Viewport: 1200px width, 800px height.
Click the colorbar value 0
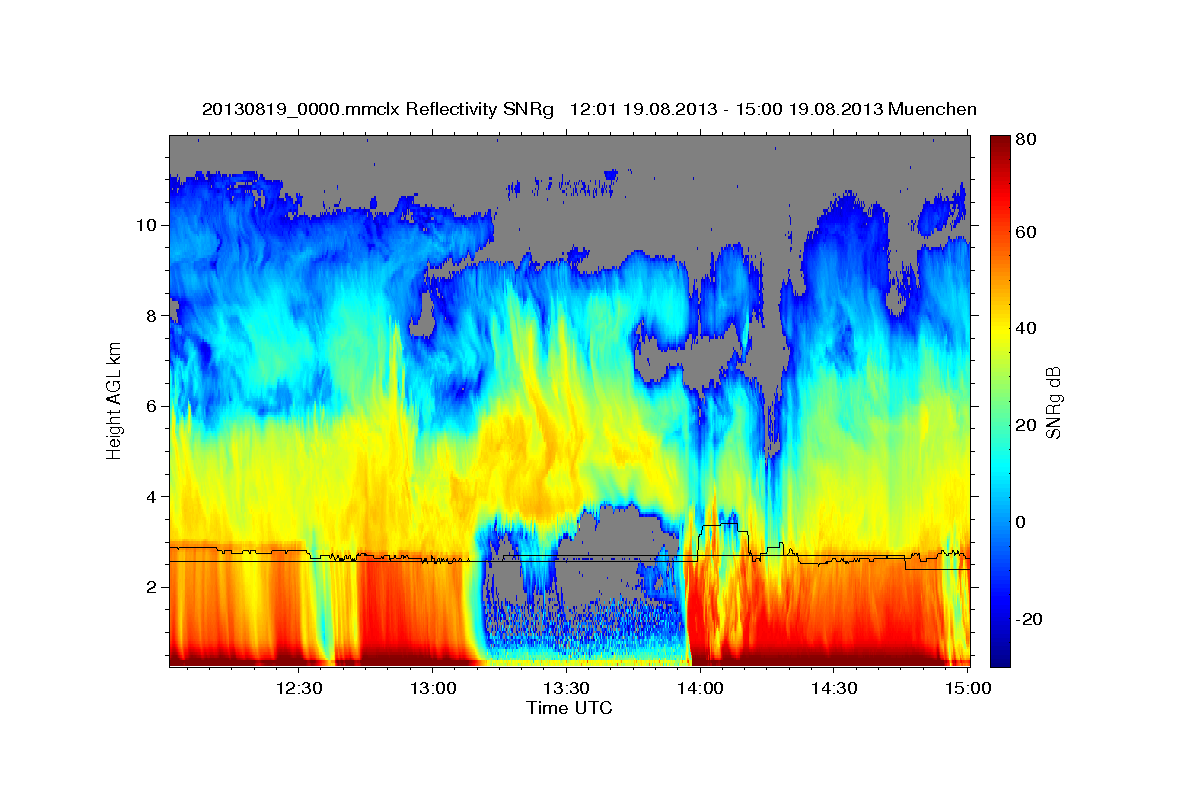(1023, 522)
